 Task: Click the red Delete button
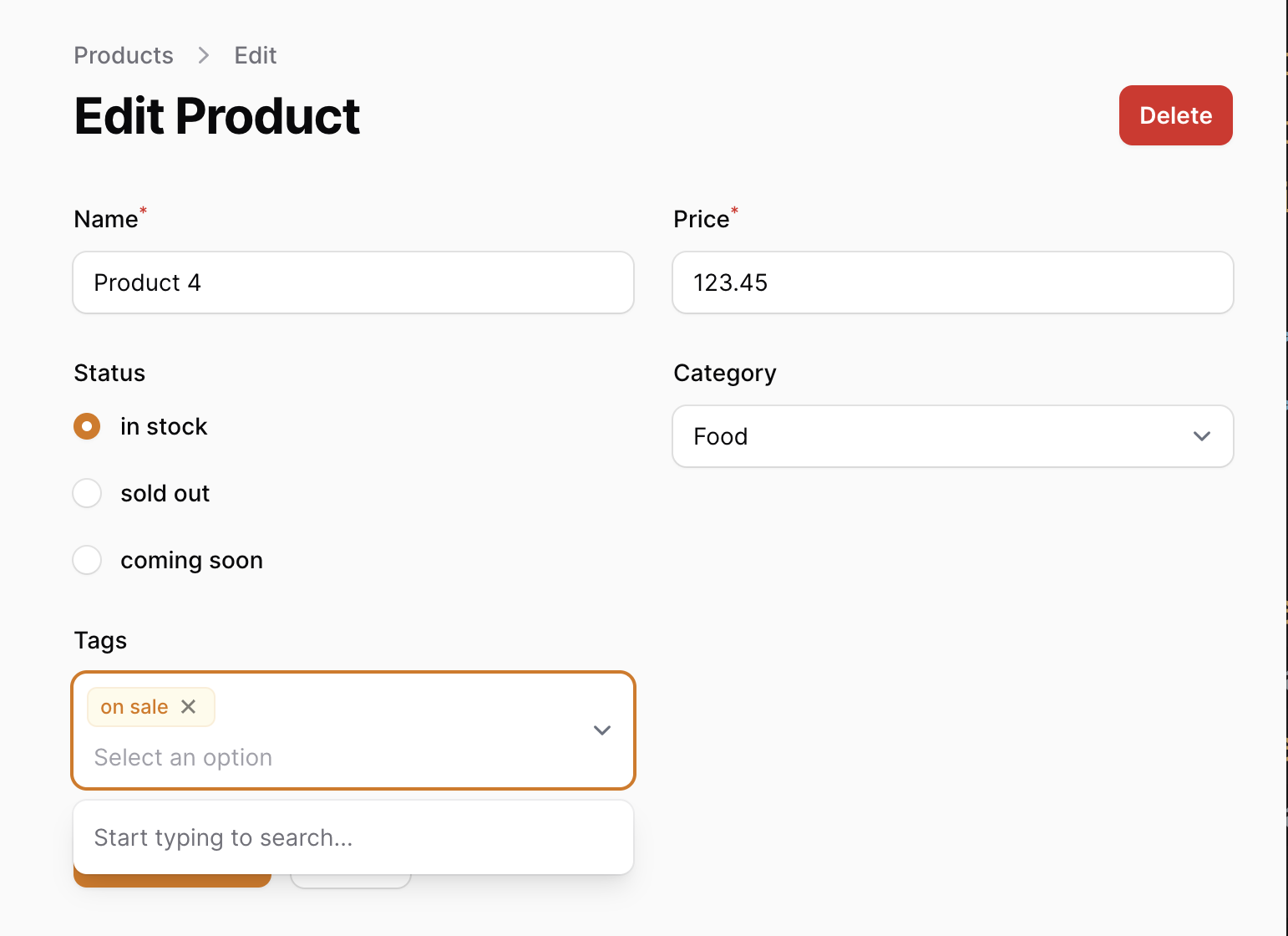coord(1176,115)
